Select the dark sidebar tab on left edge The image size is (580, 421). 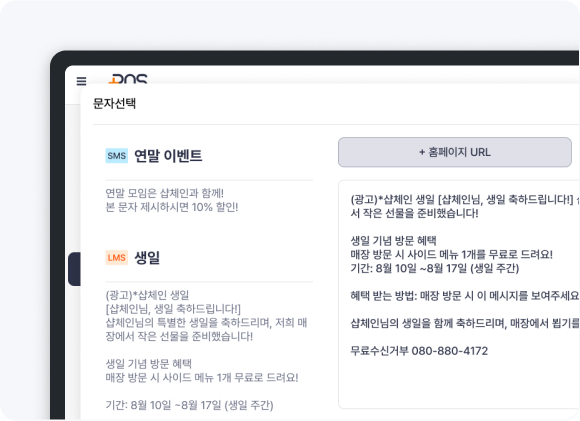[74, 269]
